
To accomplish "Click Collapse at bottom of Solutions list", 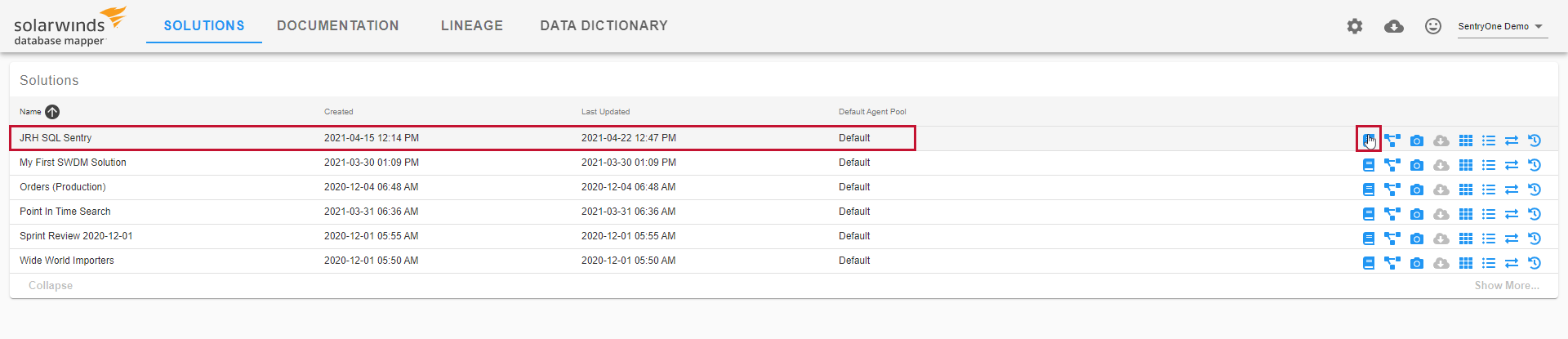I will coord(51,285).
